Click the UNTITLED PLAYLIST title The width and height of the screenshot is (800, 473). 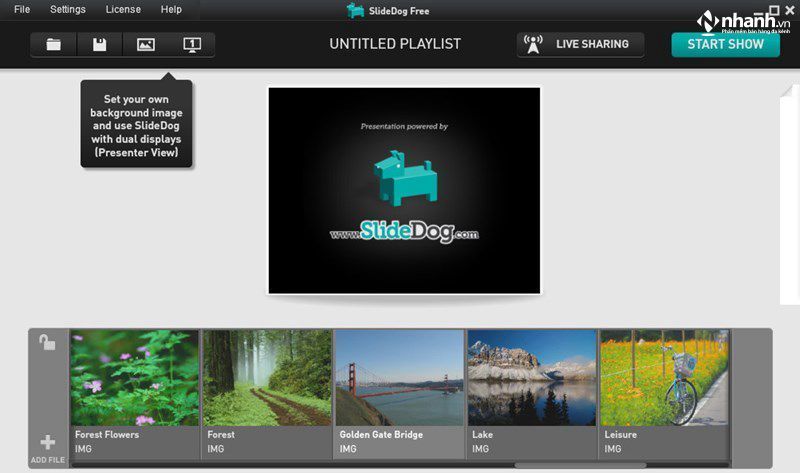[395, 44]
